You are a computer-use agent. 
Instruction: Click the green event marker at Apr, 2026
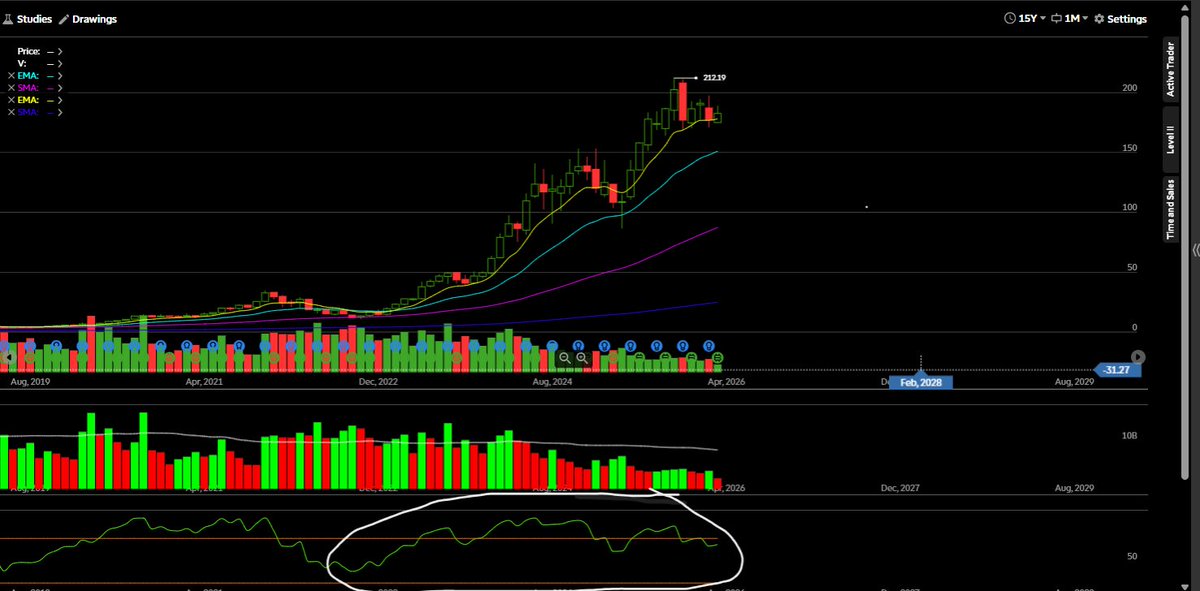pyautogui.click(x=718, y=357)
